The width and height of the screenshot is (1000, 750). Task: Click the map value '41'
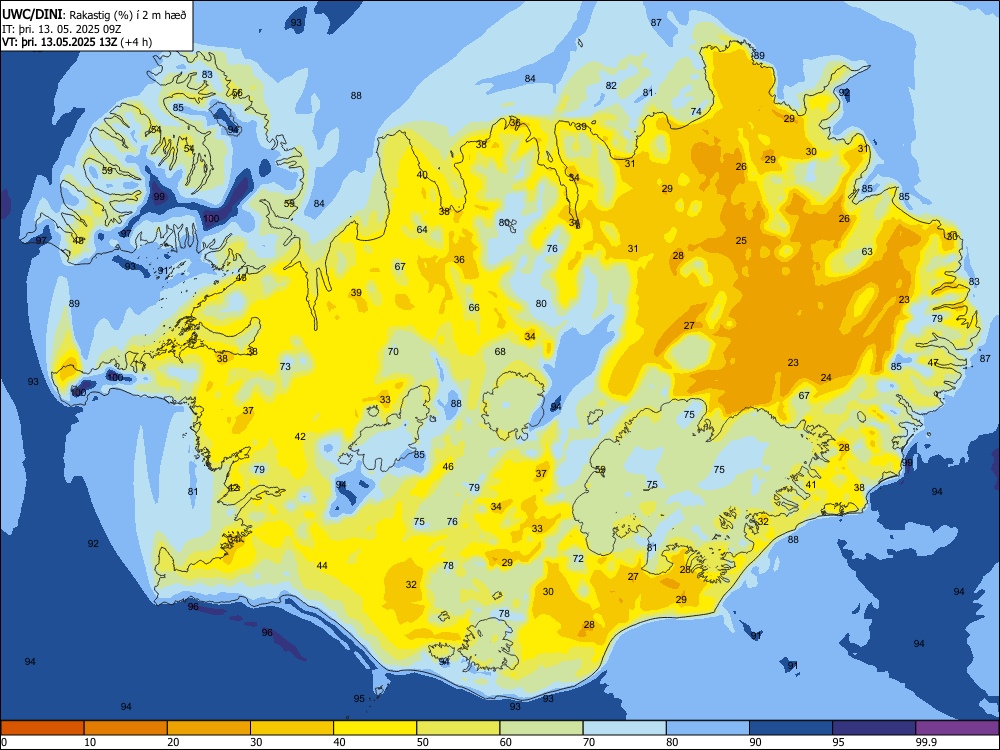811,485
